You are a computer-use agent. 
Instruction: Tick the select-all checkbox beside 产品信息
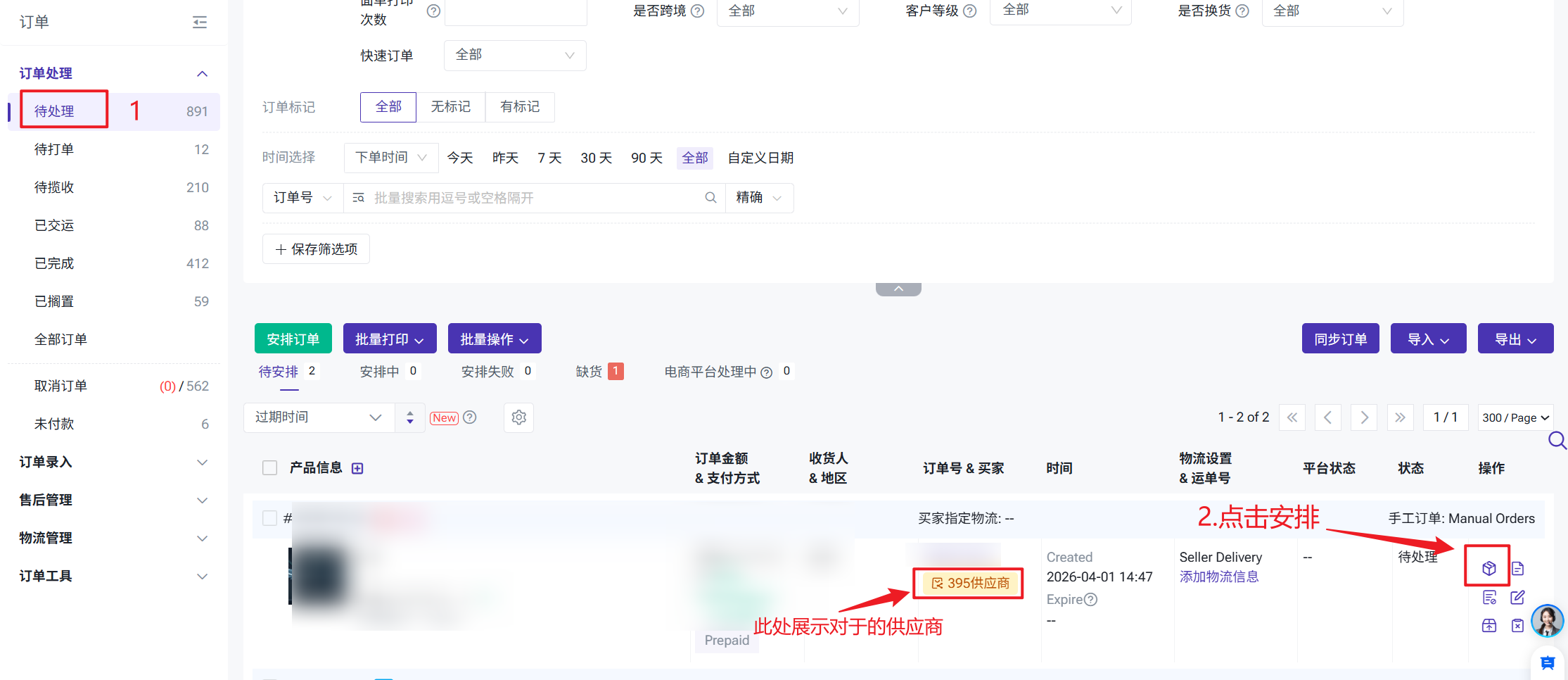tap(269, 468)
